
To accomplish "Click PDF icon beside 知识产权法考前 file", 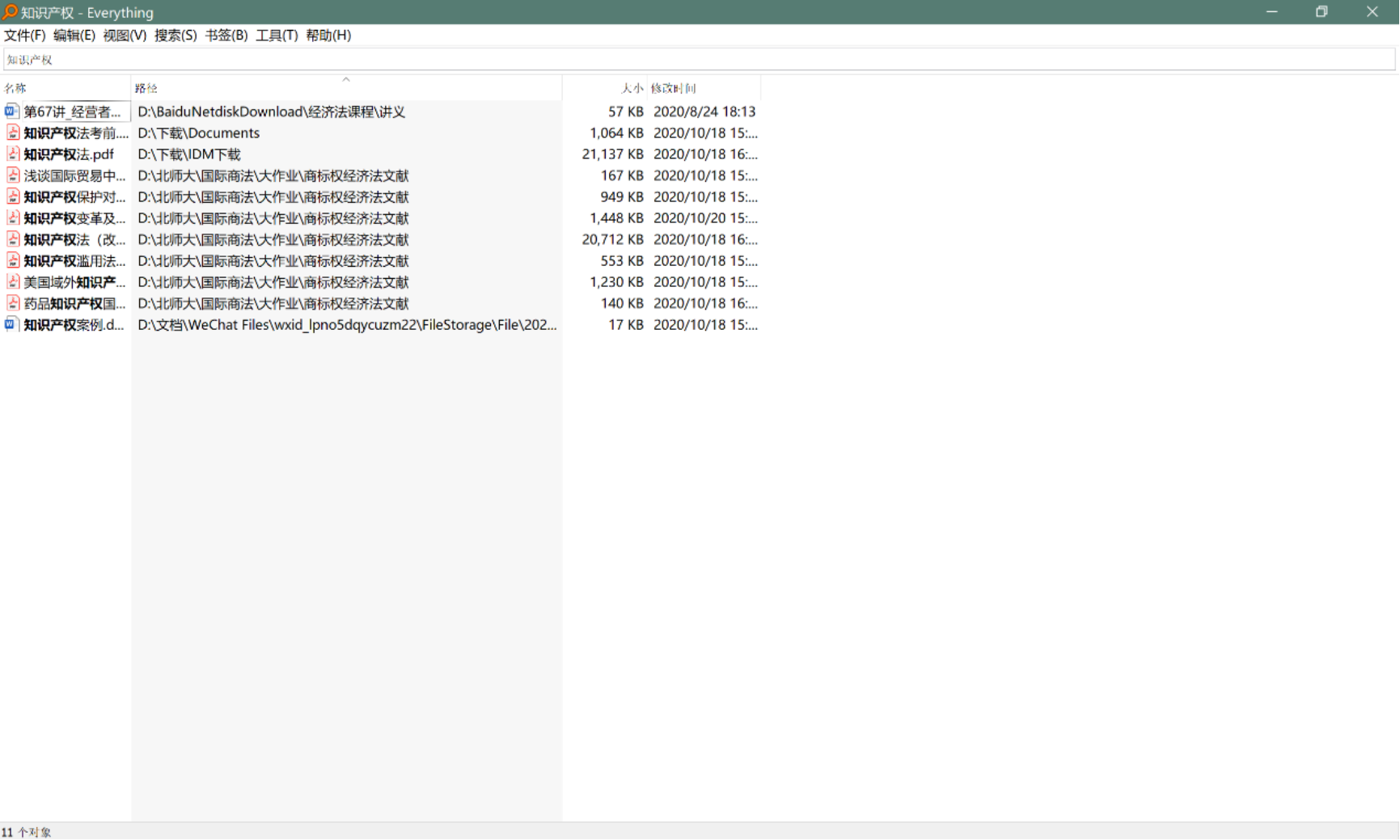I will [13, 133].
